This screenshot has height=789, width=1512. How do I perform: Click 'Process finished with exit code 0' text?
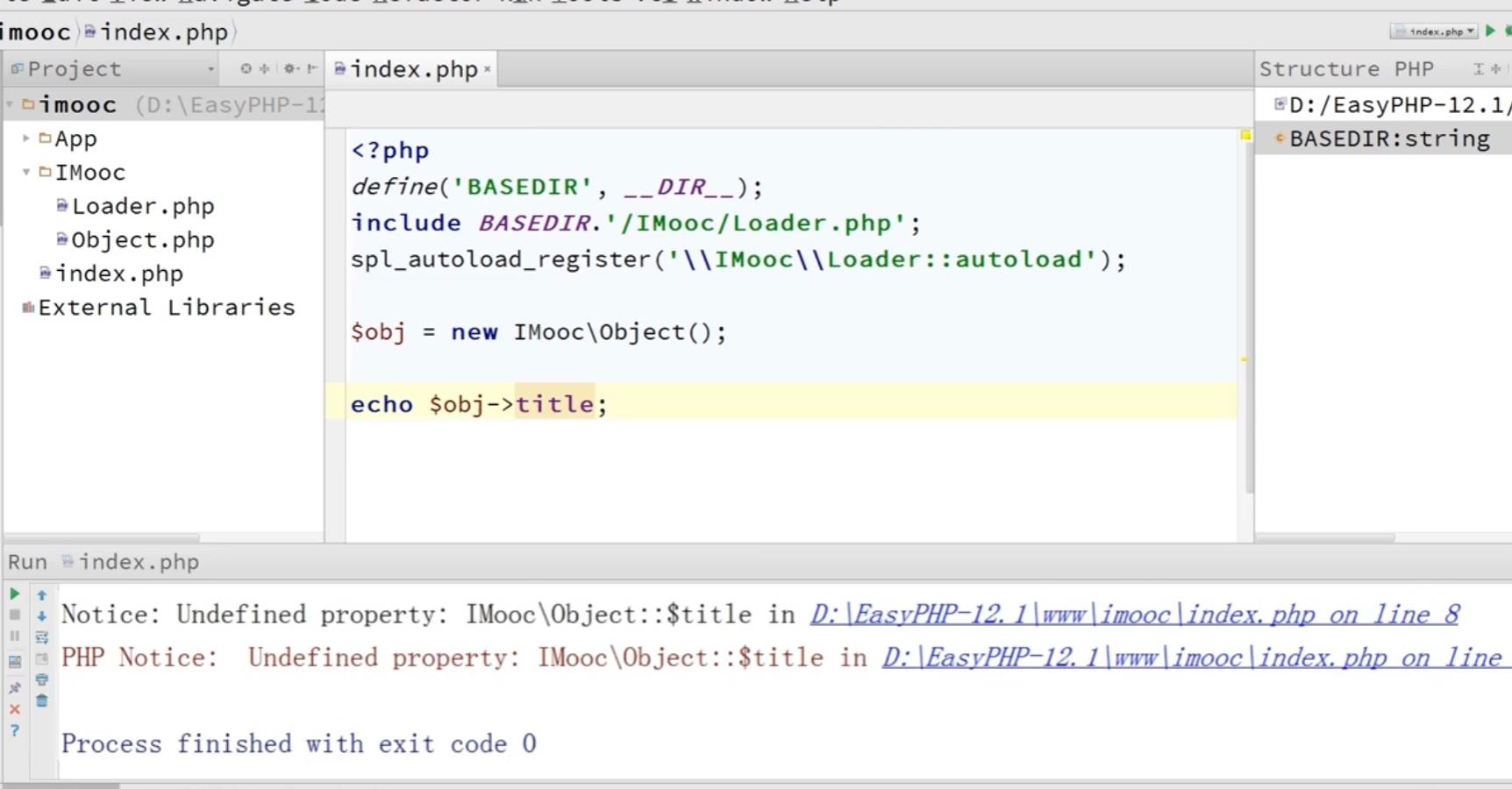tap(299, 743)
